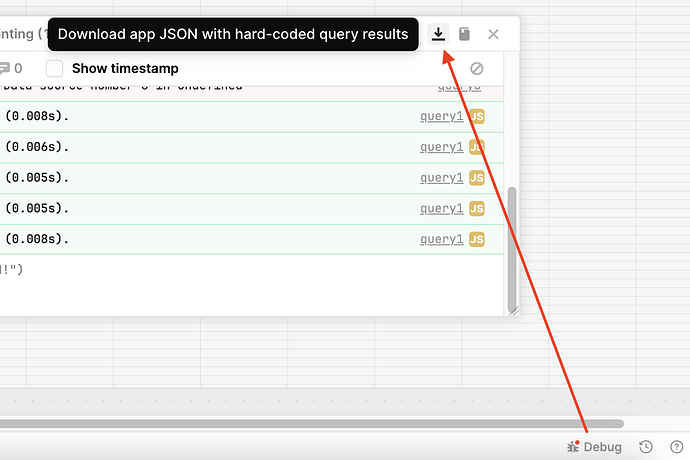Screen dimensions: 690x460
Task: Select the (0.006s). log entry text
Action: tap(37, 147)
